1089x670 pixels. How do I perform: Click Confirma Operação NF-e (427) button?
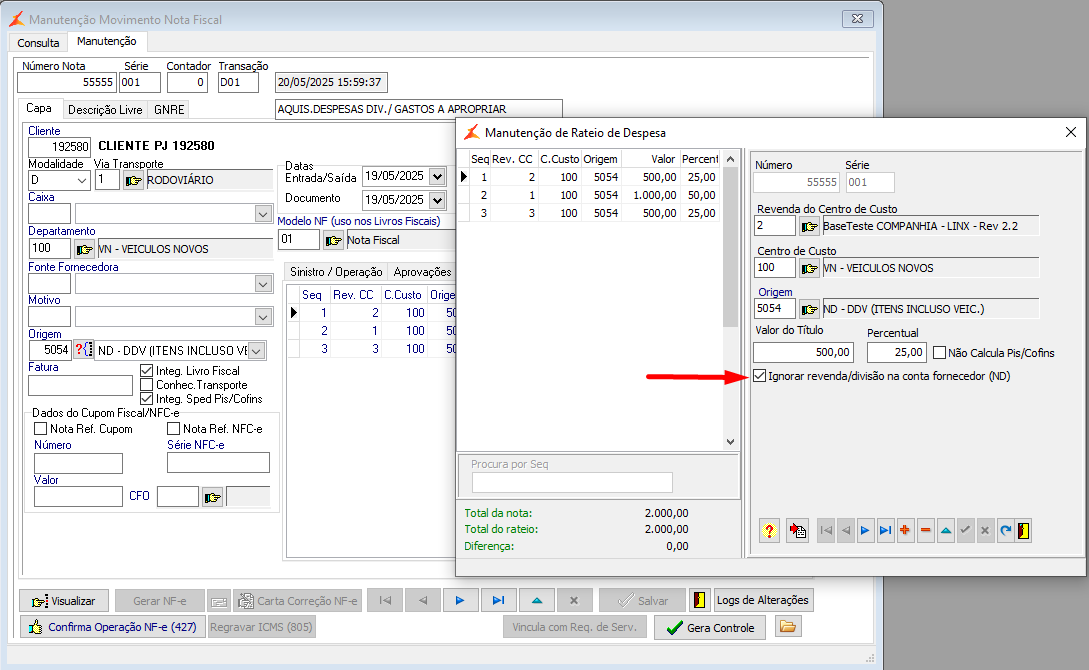[113, 627]
